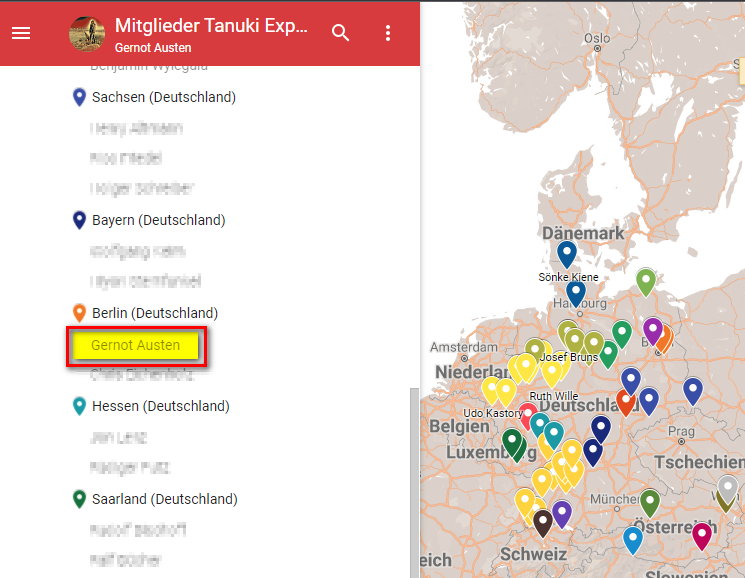The height and width of the screenshot is (578, 745).
Task: Click the Sachsen (Deutschland) pin icon in list
Action: tap(80, 98)
